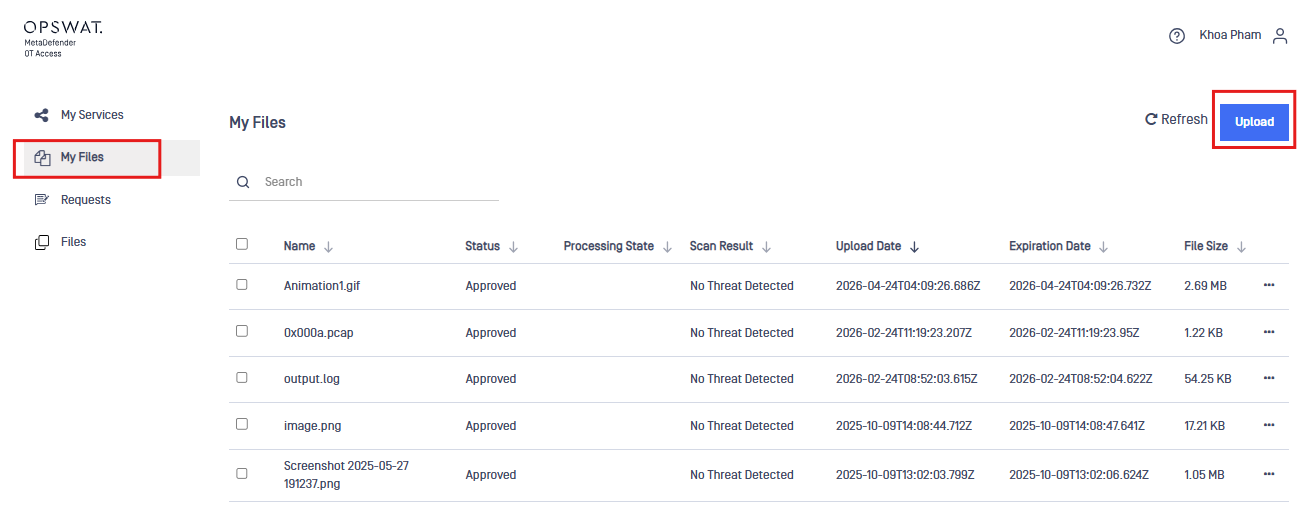Click the Files sidebar icon
The width and height of the screenshot is (1301, 508).
click(41, 242)
